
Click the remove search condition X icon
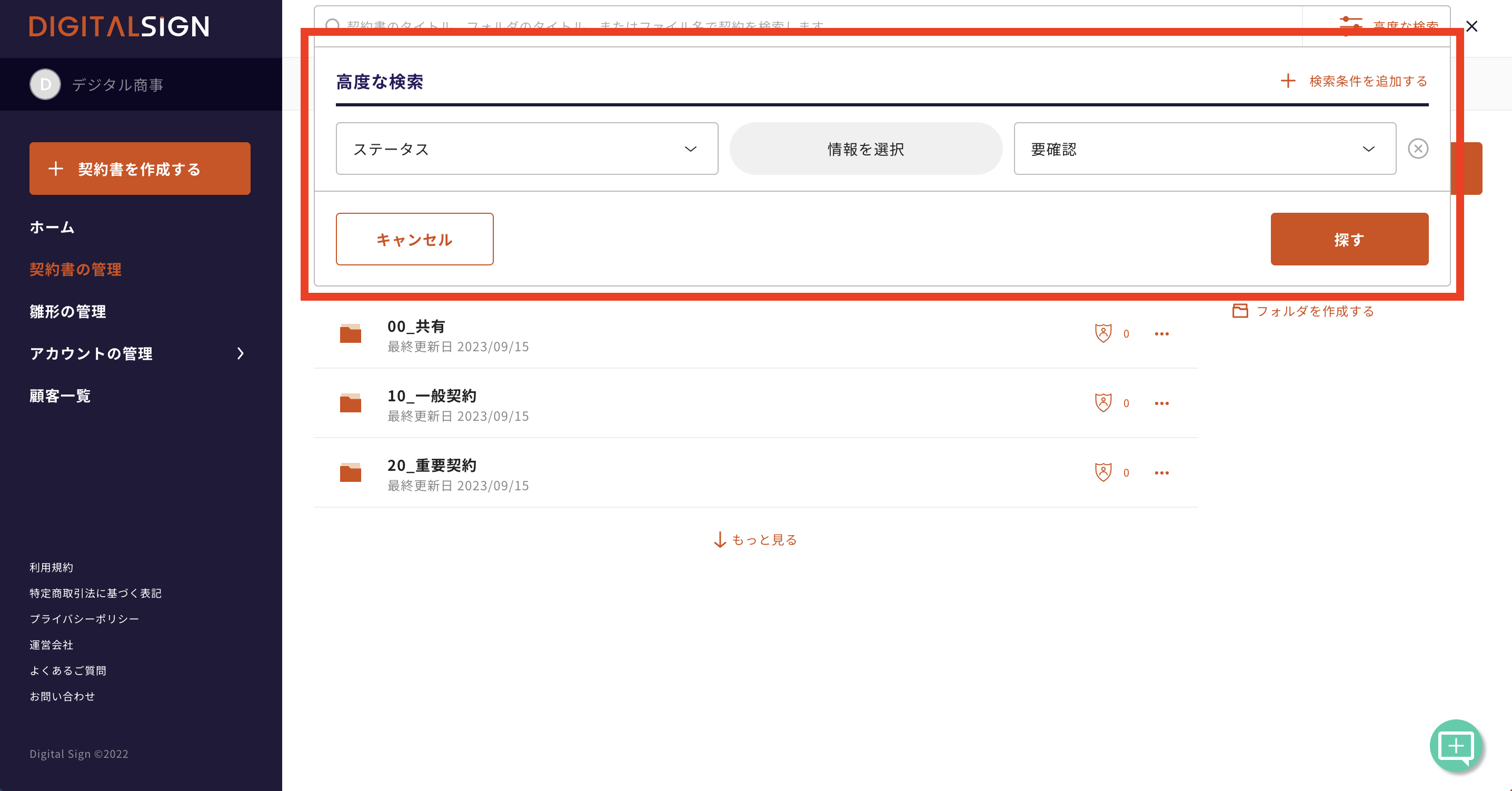[1417, 149]
